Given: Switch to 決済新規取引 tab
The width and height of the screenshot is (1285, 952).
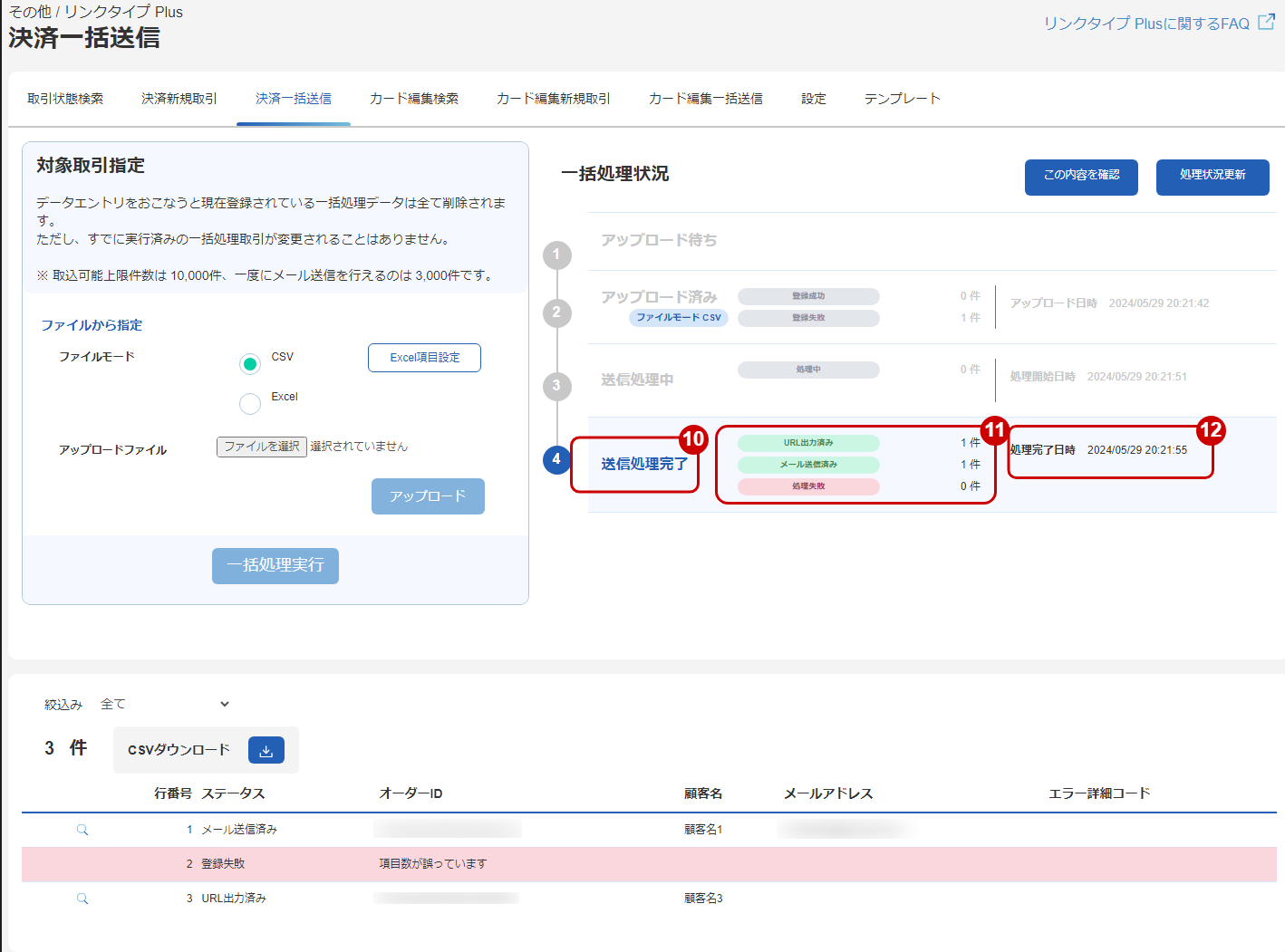Looking at the screenshot, I should click(179, 99).
